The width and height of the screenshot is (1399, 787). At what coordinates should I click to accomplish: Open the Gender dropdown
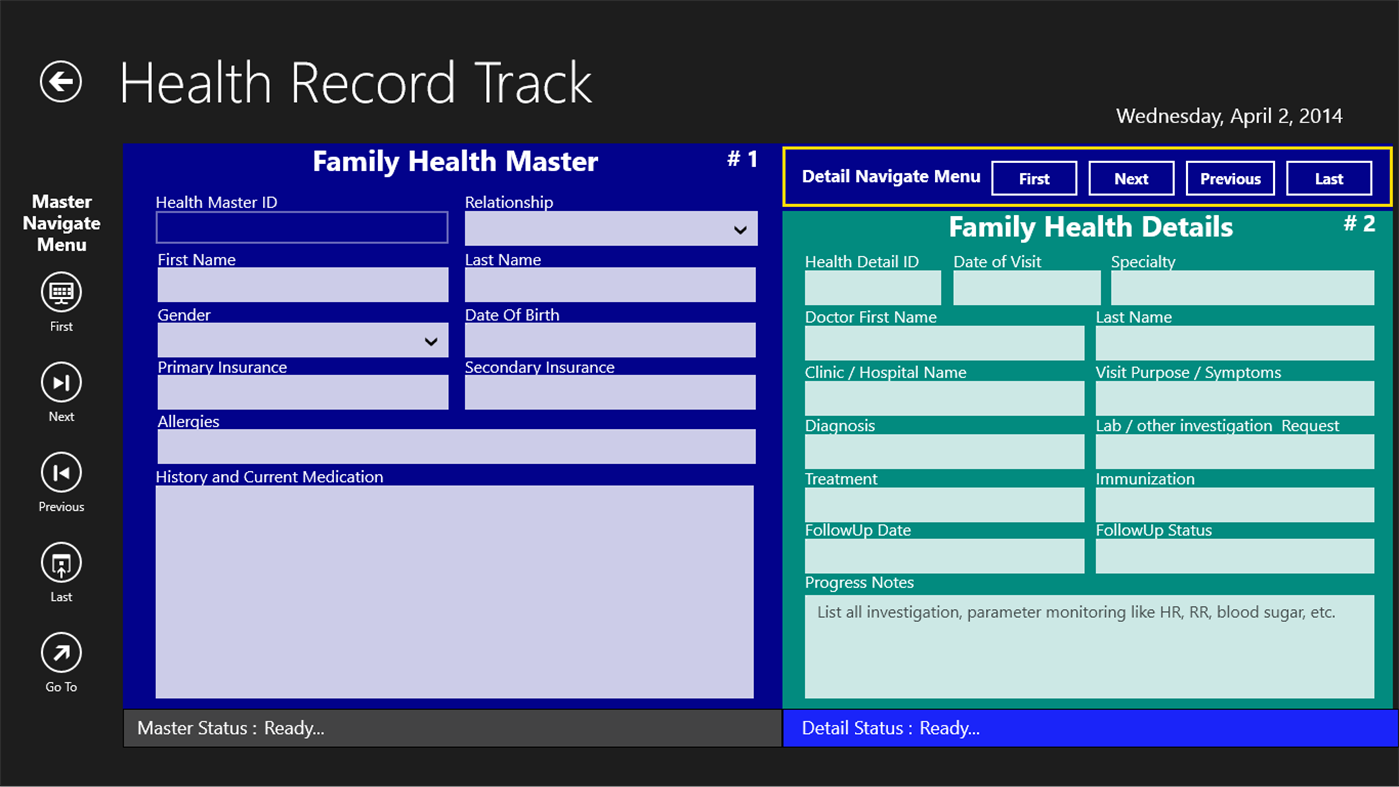tap(302, 339)
